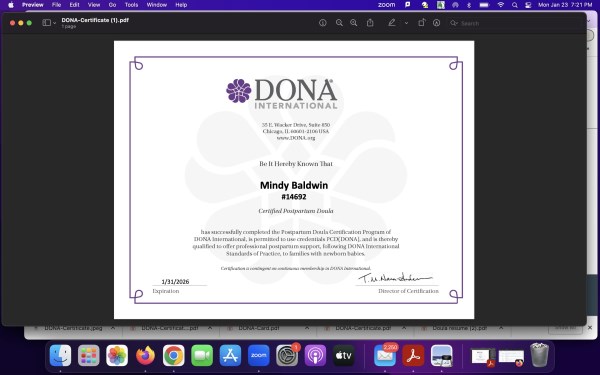Open Firefox from the Dock
This screenshot has height=375, width=600.
click(x=145, y=355)
